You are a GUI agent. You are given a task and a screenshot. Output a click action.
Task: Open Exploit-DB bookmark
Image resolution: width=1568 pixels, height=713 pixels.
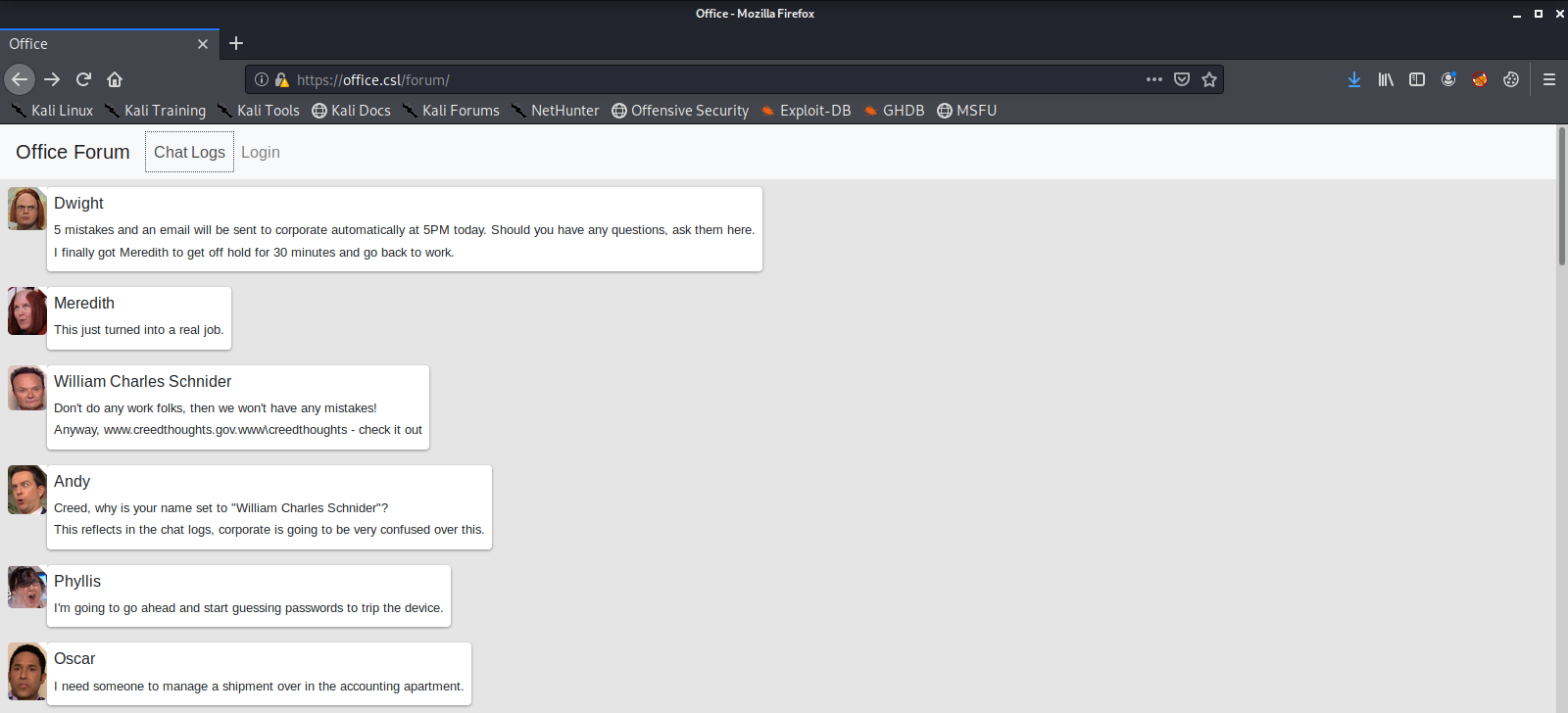pyautogui.click(x=806, y=111)
